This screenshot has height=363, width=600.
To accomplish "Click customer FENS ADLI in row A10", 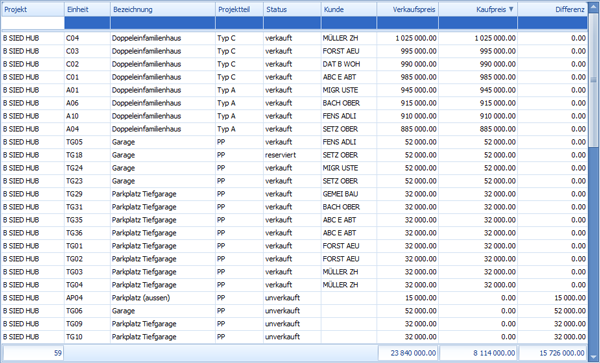I will tap(349, 116).
